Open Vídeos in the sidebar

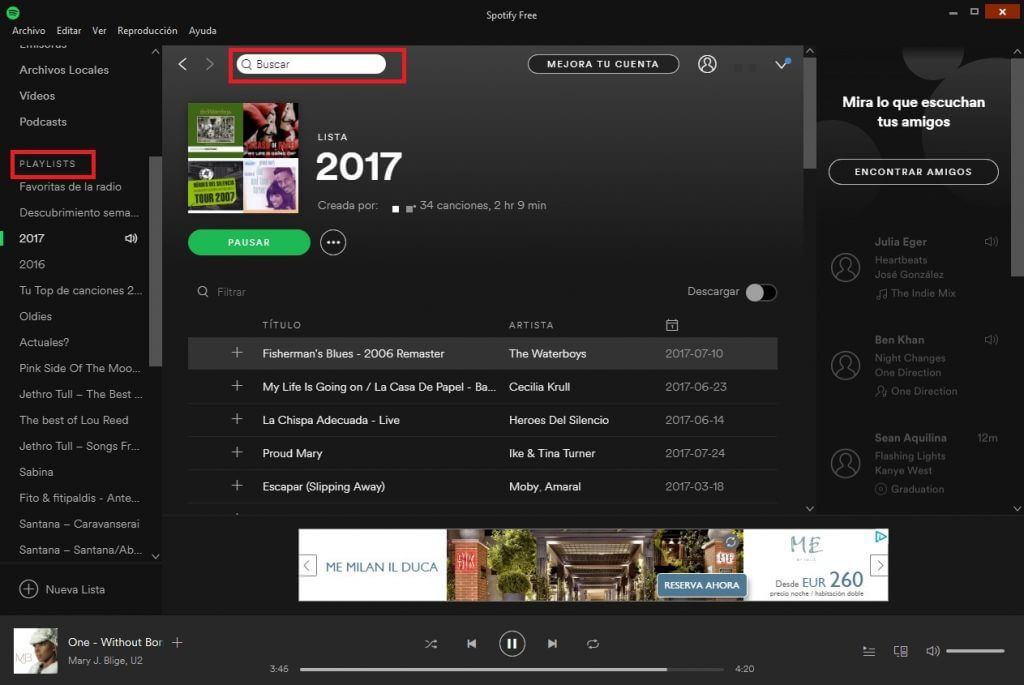(37, 96)
